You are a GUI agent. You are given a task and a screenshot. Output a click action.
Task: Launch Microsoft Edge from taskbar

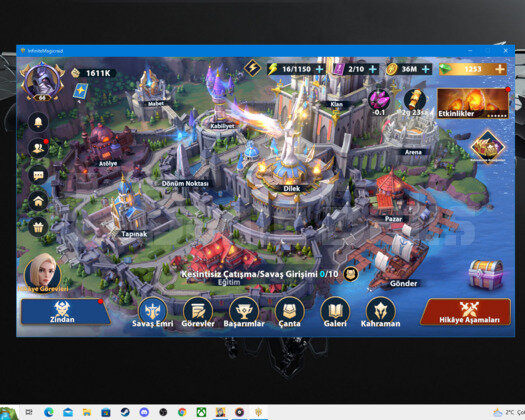[x=49, y=412]
